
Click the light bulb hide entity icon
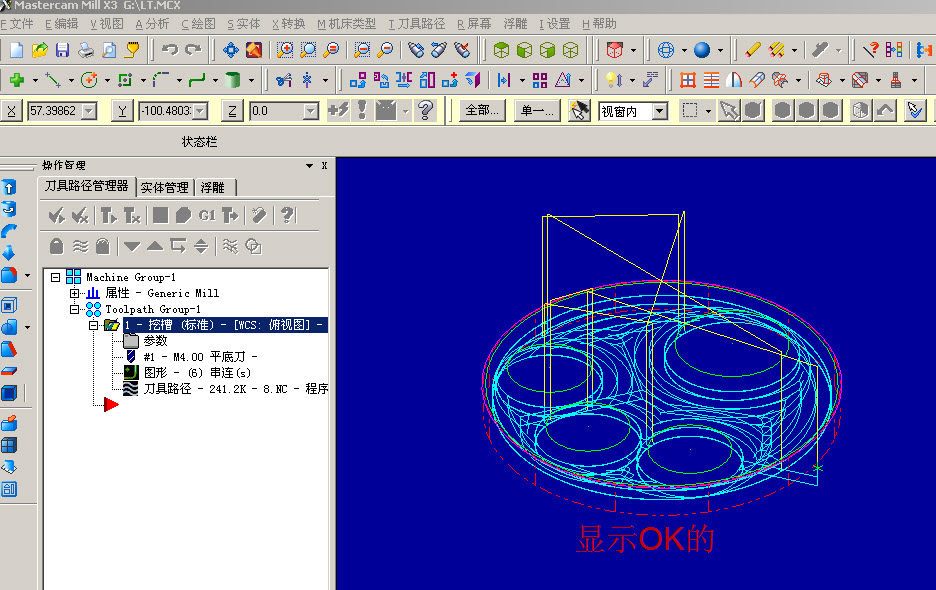[614, 80]
